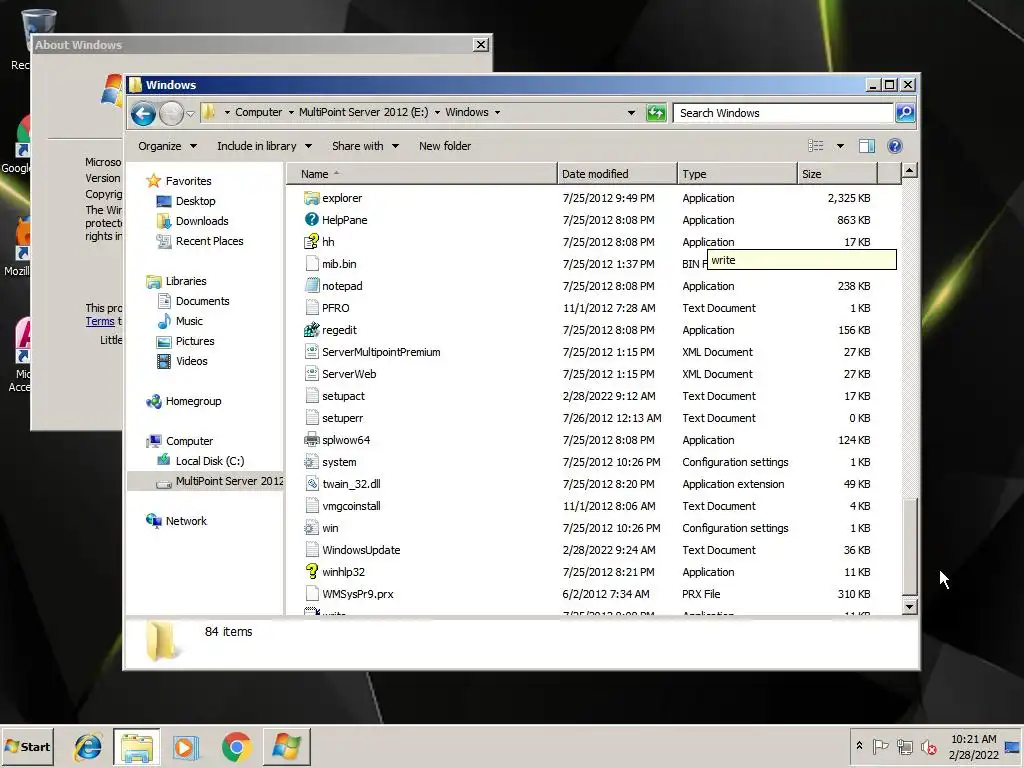1024x768 pixels.
Task: Click the taskbar clock showing 10:21 AM
Action: pos(973,747)
